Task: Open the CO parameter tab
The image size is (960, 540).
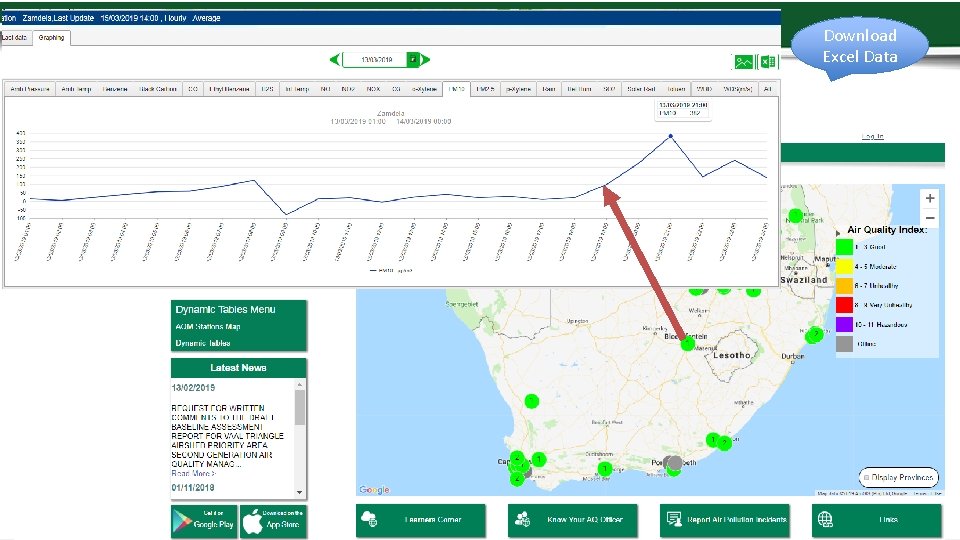Action: (193, 89)
